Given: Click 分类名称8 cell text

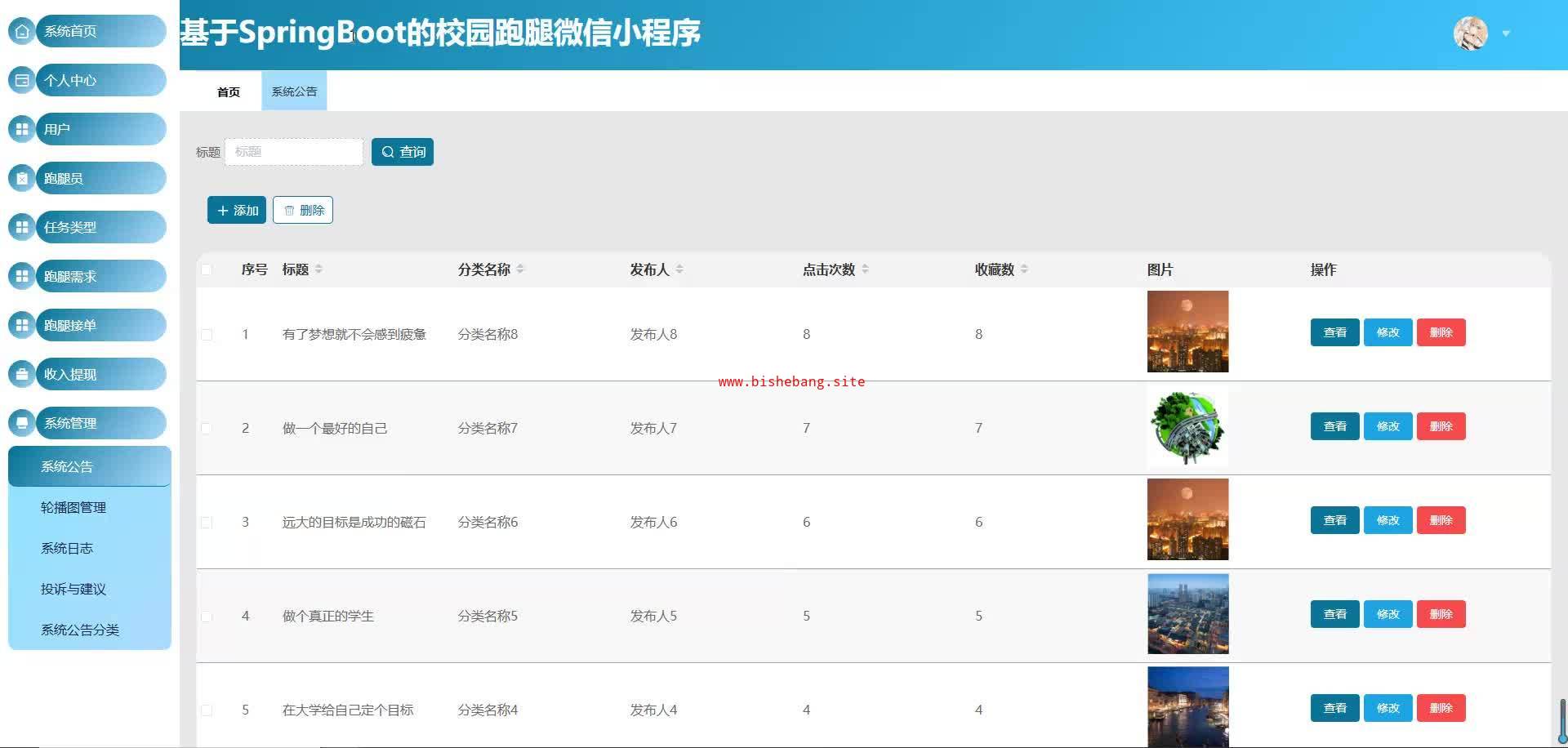Looking at the screenshot, I should [x=488, y=334].
